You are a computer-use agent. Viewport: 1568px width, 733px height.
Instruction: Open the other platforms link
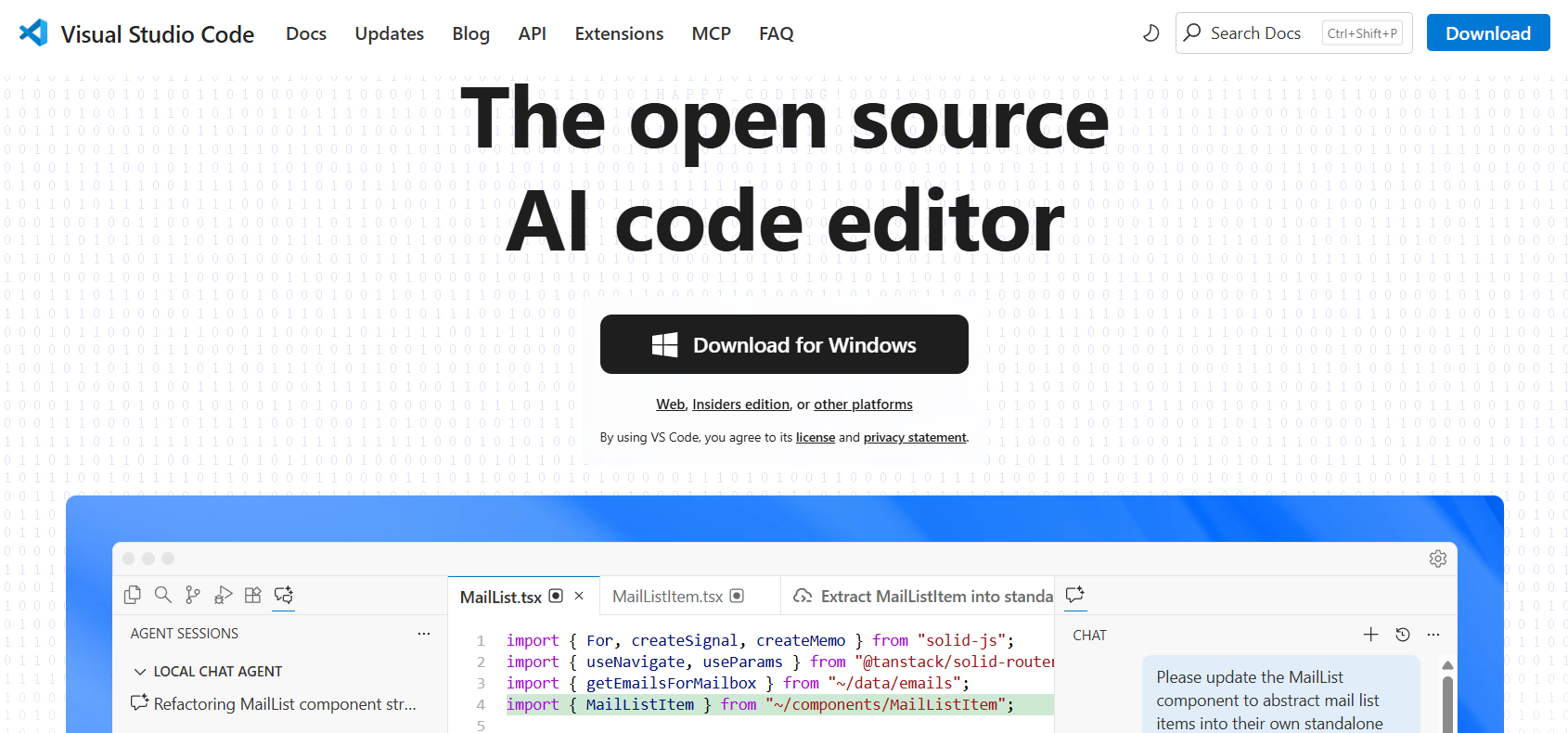(863, 405)
